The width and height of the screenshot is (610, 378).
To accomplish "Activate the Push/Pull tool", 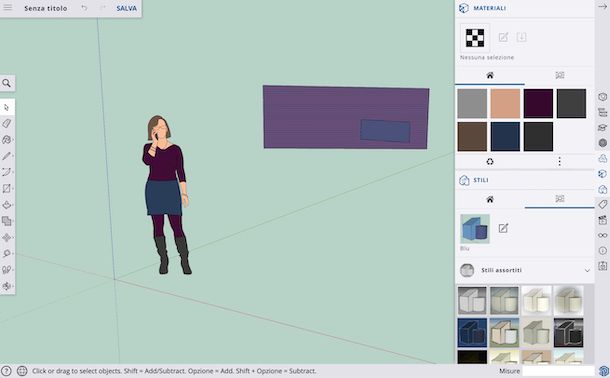I will [7, 205].
